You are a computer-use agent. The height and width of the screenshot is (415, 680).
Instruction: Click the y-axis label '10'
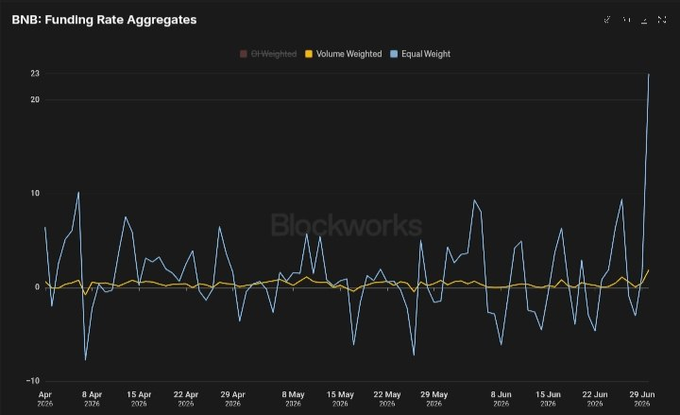click(35, 193)
